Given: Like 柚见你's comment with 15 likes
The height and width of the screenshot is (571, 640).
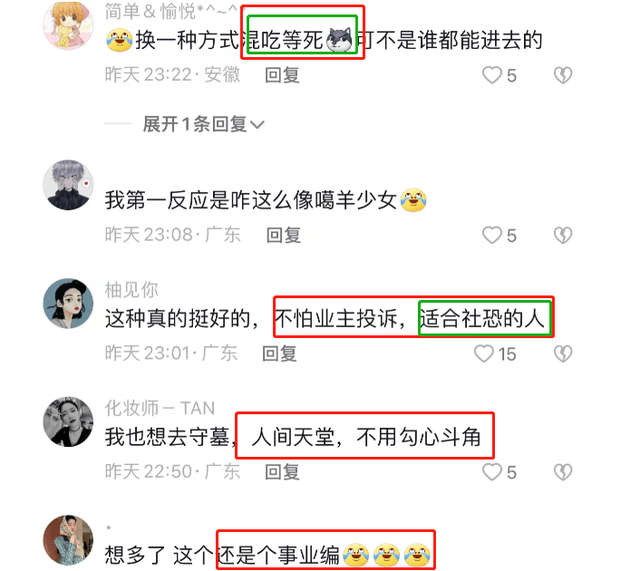Looking at the screenshot, I should [484, 354].
